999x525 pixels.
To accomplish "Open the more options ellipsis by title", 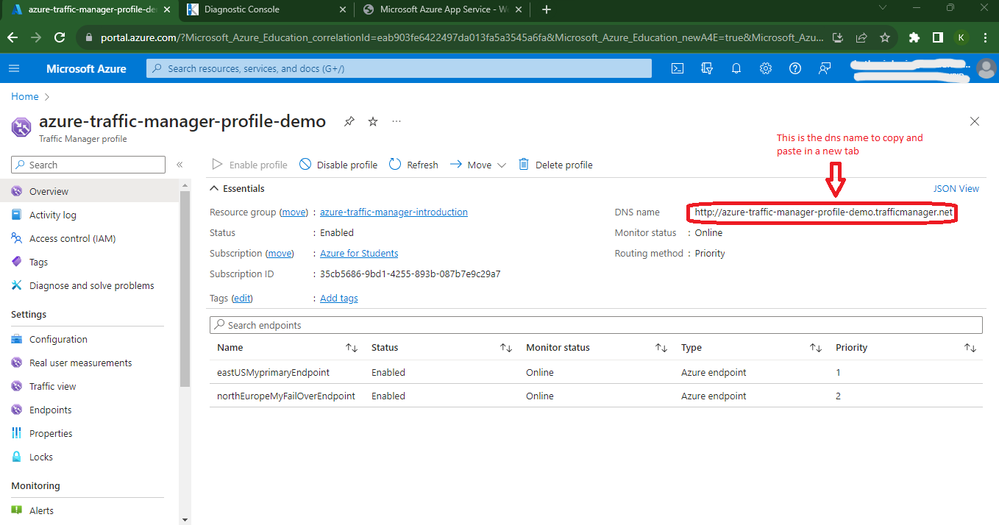I will [396, 121].
